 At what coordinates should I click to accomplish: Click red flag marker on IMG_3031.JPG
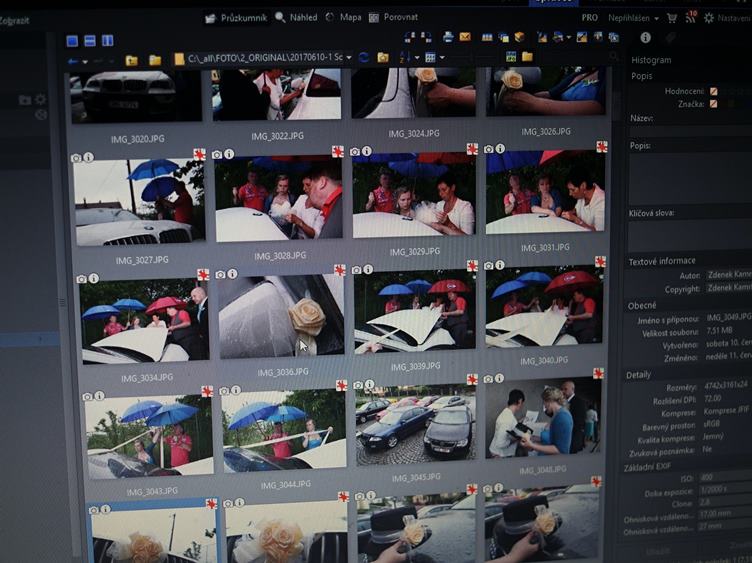click(602, 146)
